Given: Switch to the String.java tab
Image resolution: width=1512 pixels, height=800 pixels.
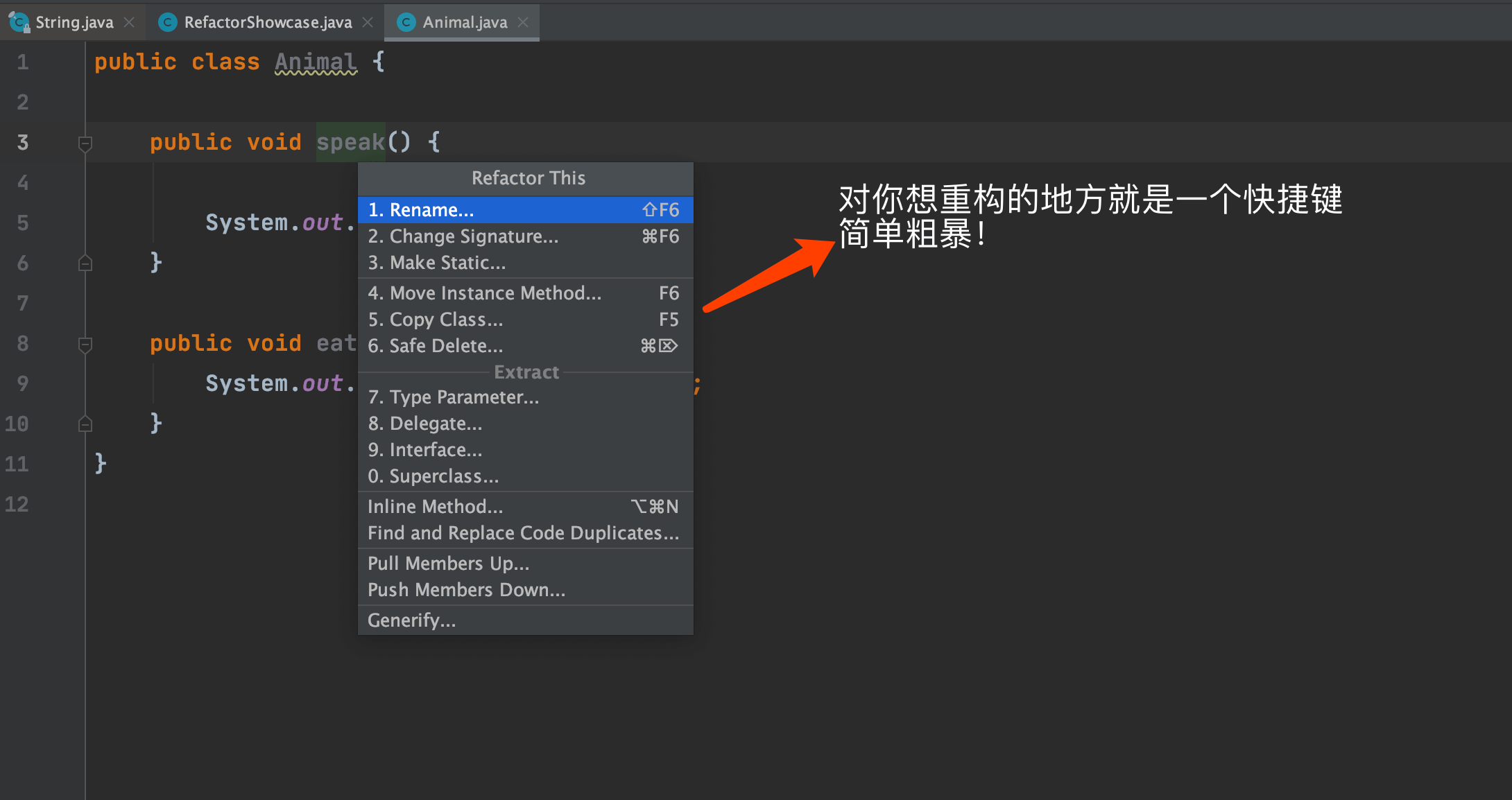Looking at the screenshot, I should [x=74, y=22].
